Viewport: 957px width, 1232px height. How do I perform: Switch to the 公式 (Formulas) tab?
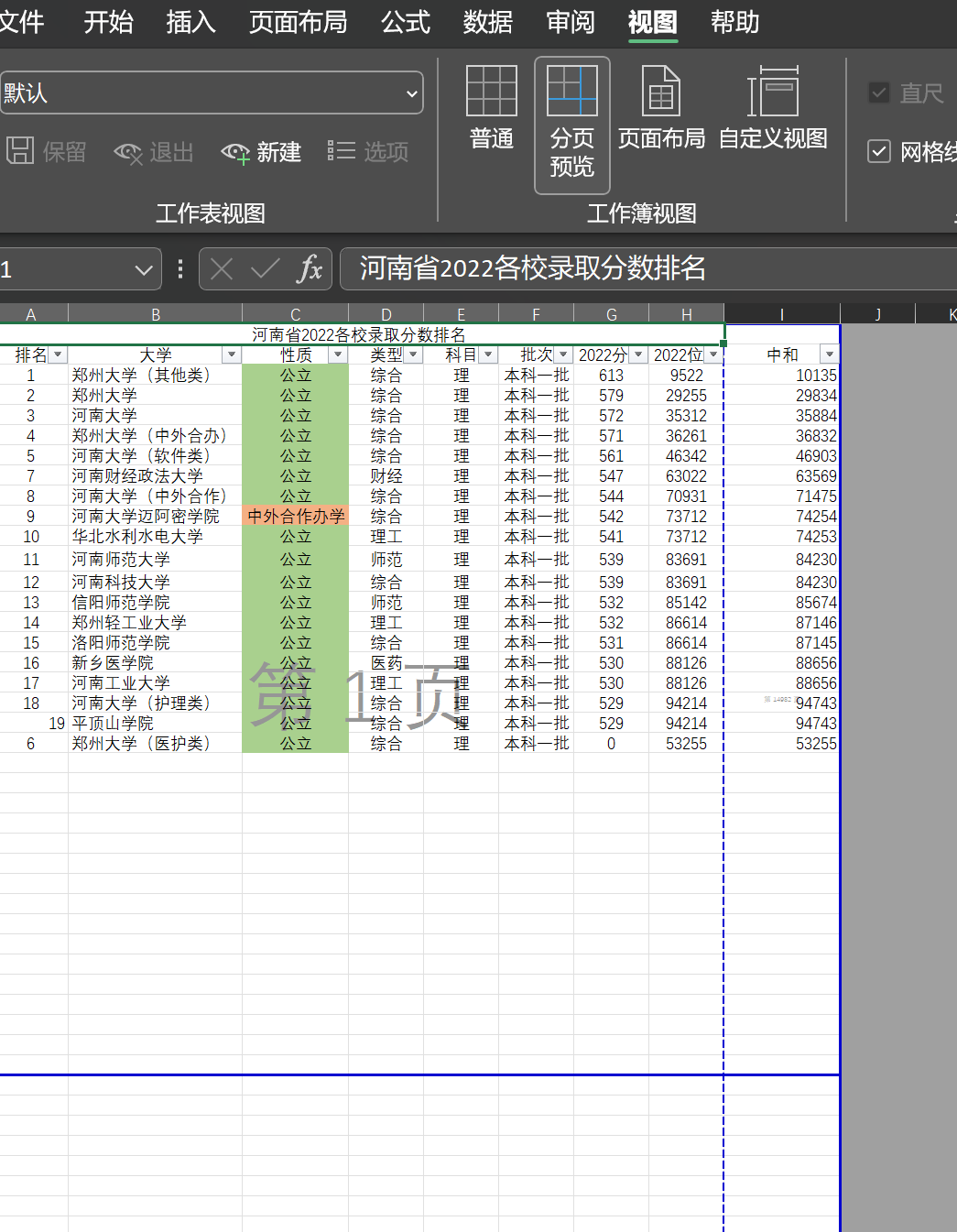[x=406, y=22]
